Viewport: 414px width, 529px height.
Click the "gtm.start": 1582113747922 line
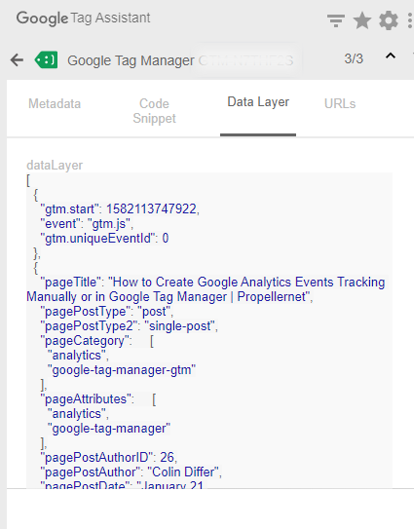click(120, 209)
